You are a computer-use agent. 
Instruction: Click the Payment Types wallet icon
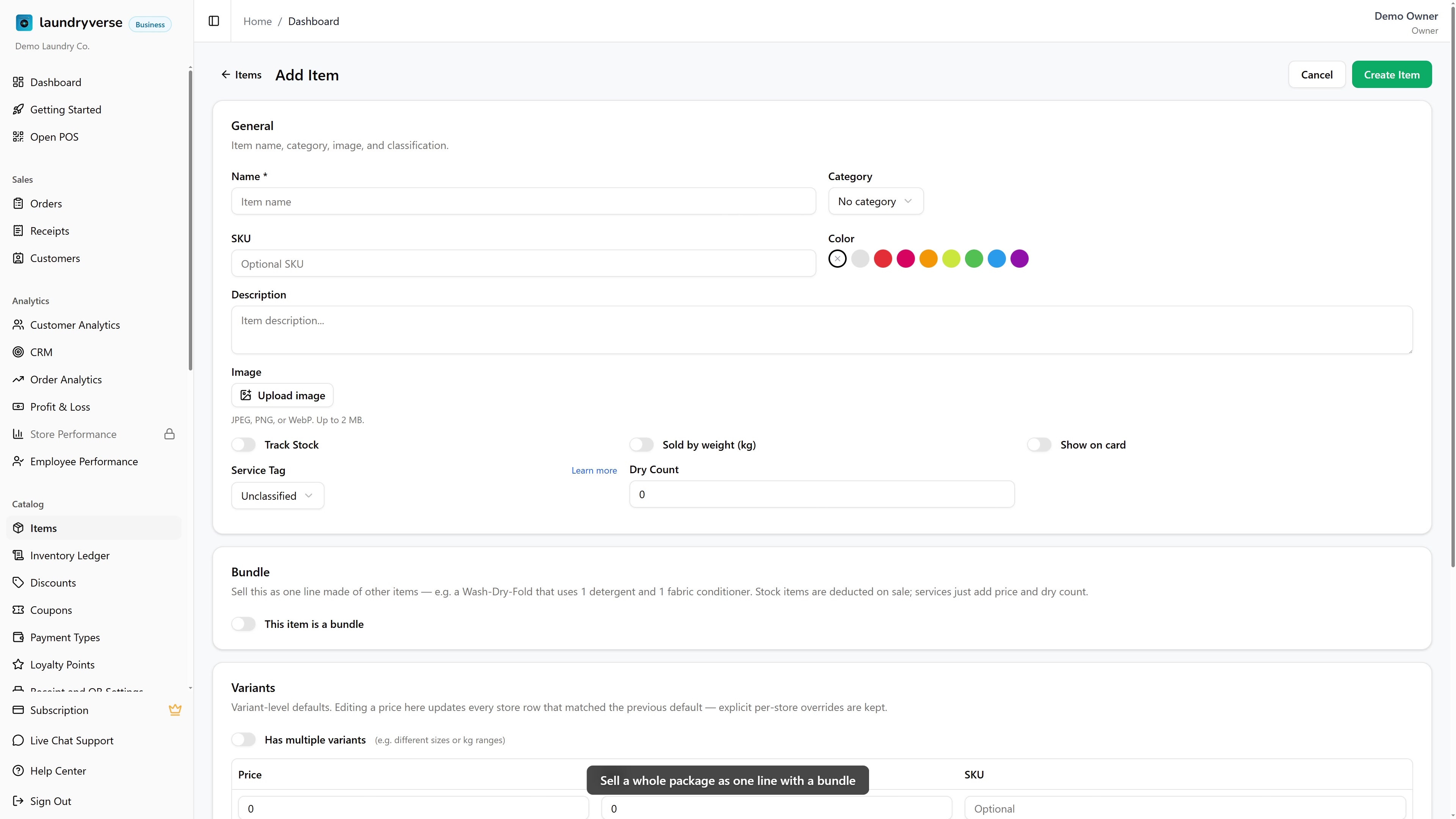pos(18,637)
